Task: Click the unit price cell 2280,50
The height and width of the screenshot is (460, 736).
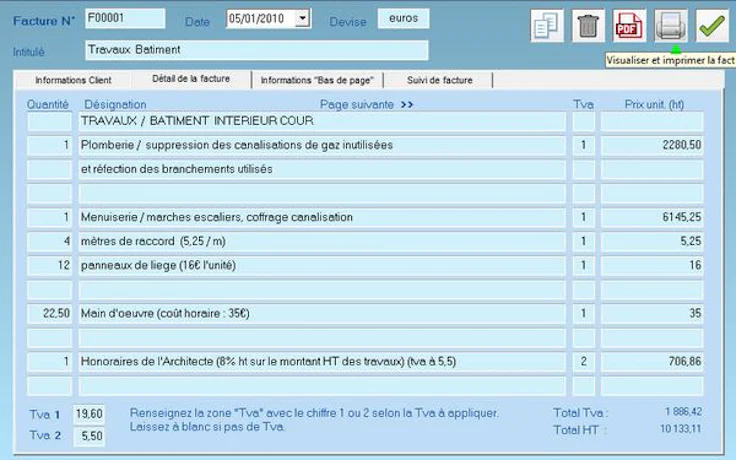Action: [x=652, y=146]
